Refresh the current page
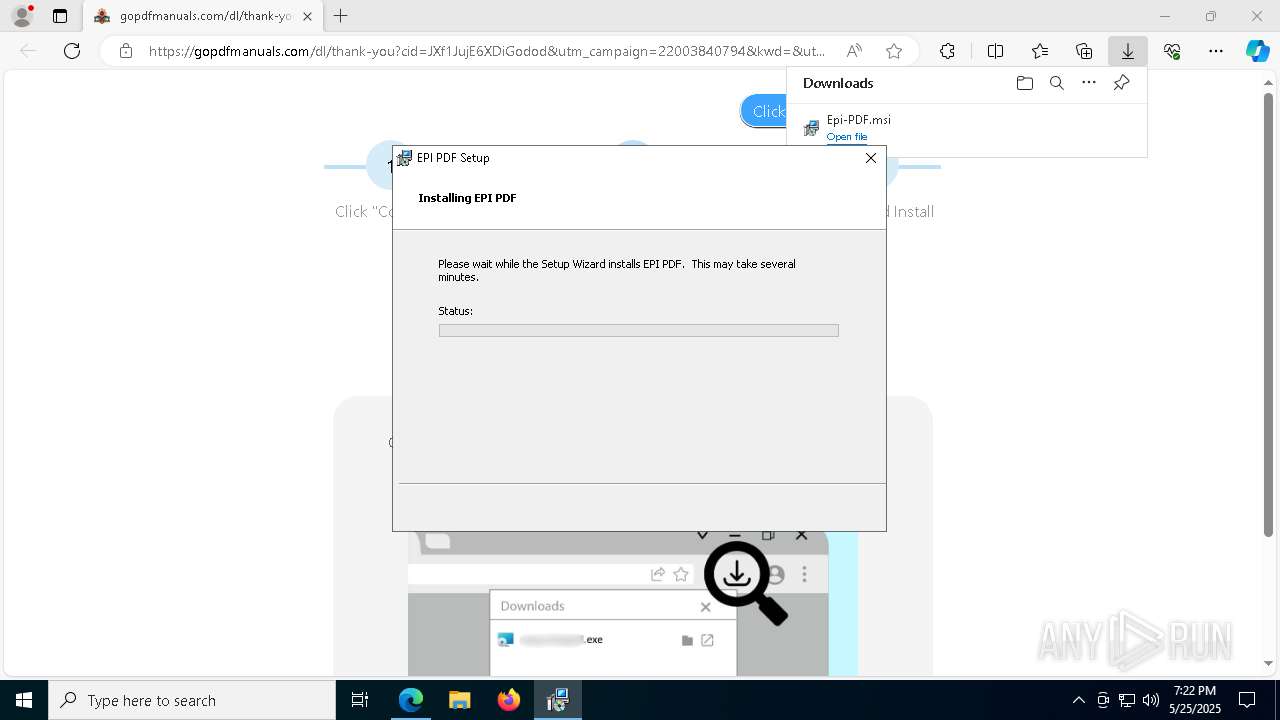Image resolution: width=1280 pixels, height=720 pixels. tap(72, 51)
